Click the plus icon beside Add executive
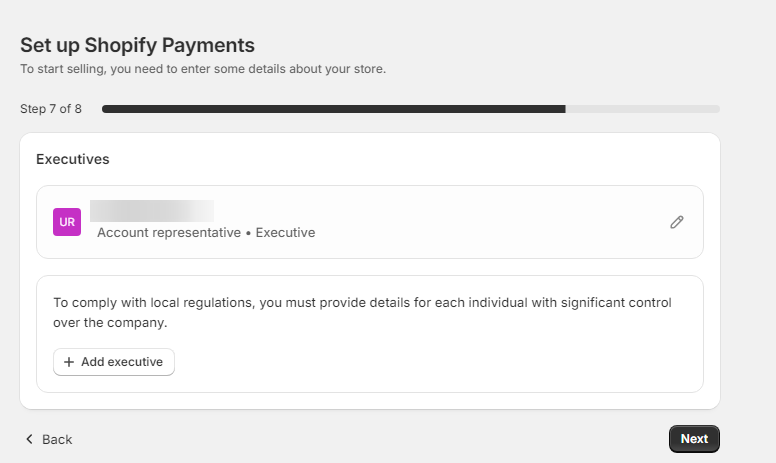The width and height of the screenshot is (776, 463). (69, 362)
